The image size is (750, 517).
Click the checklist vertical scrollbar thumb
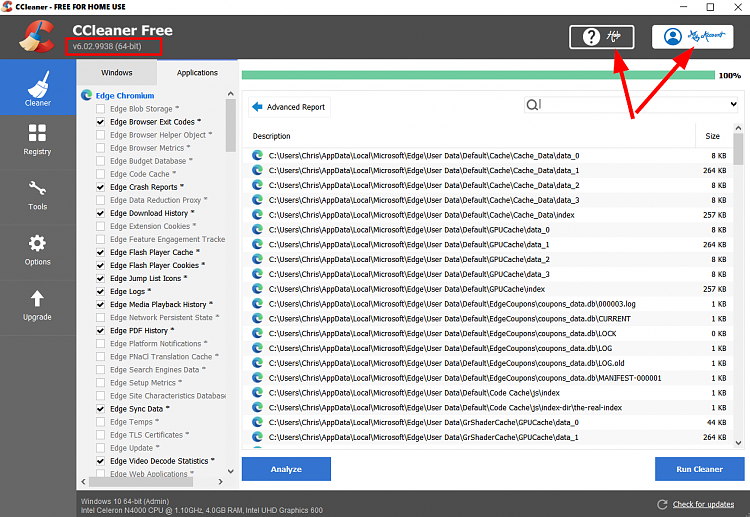(231, 125)
